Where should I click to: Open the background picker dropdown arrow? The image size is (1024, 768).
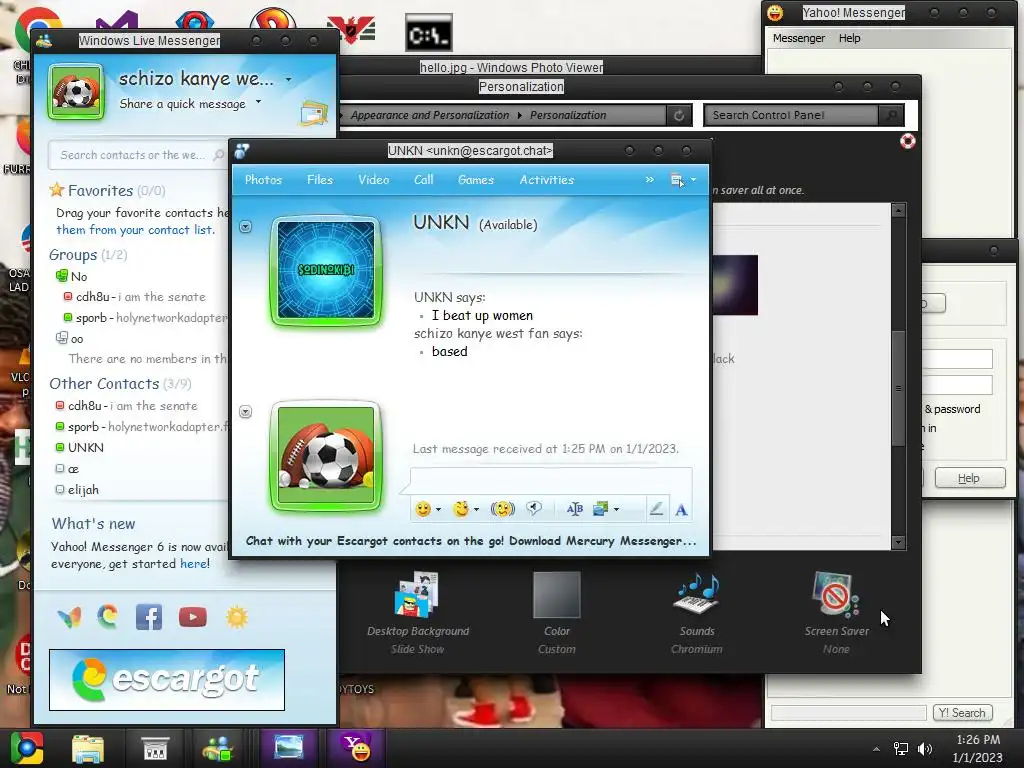pos(616,509)
